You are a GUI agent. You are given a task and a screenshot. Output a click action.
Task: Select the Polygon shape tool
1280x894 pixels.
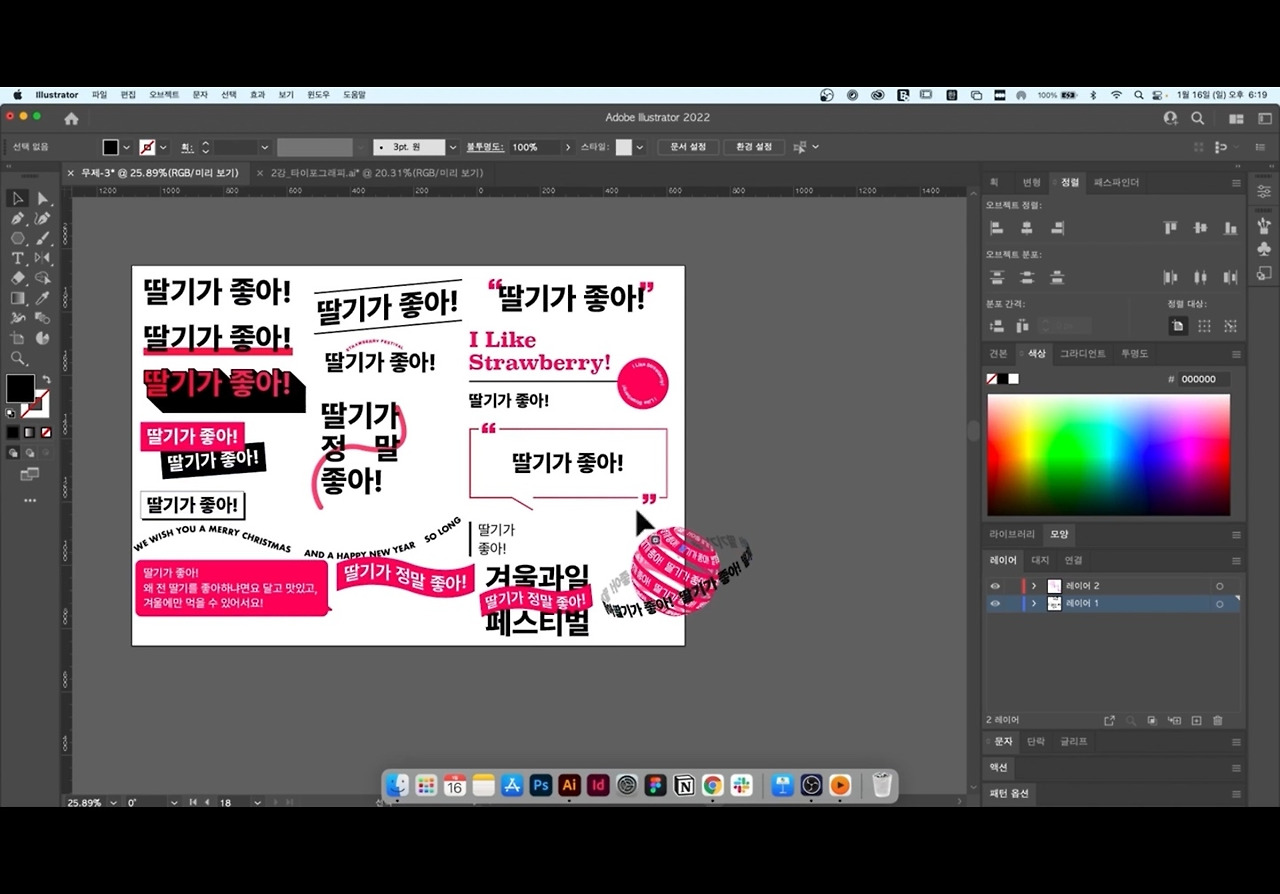tap(18, 238)
